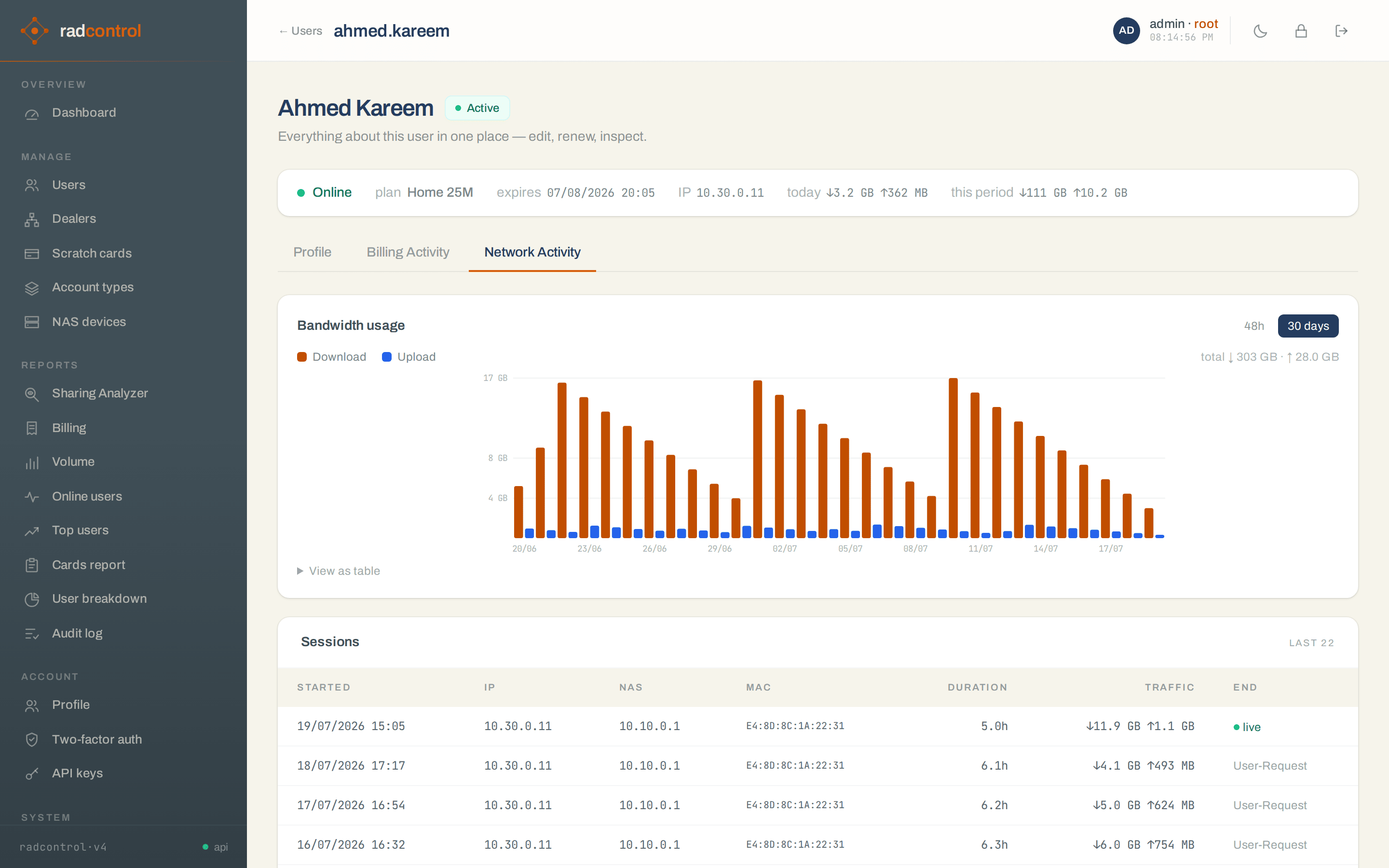Click the Scratch cards card icon
Viewport: 1389px width, 868px height.
point(32,254)
